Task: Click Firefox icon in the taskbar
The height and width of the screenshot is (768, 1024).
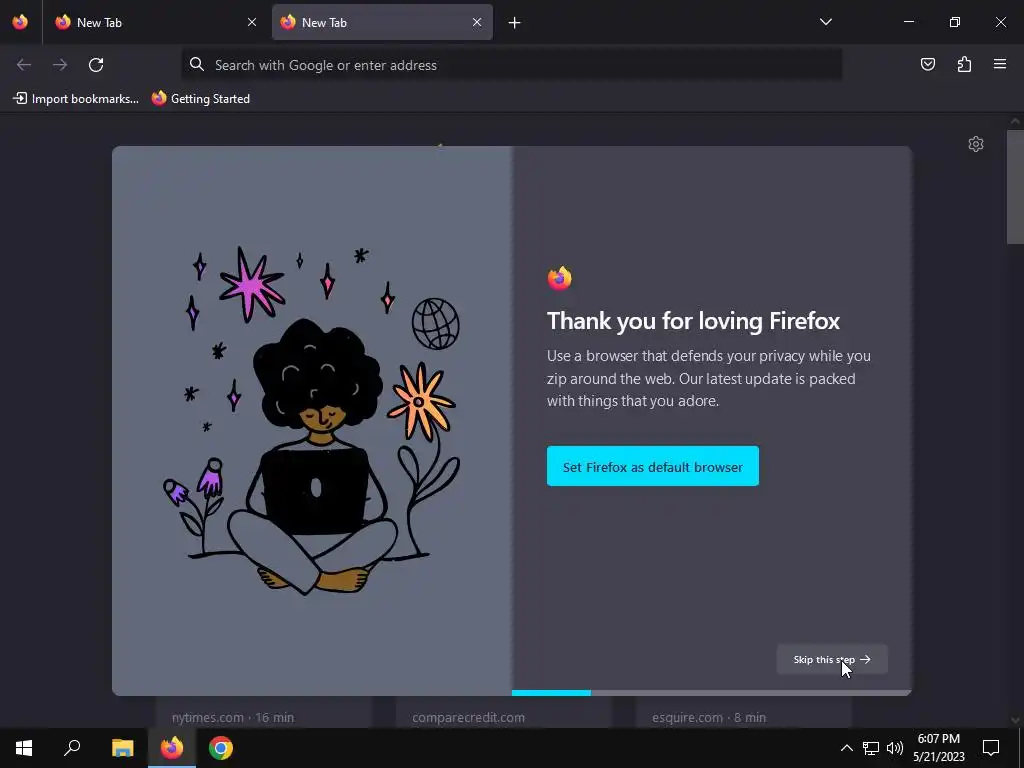Action: pos(172,748)
